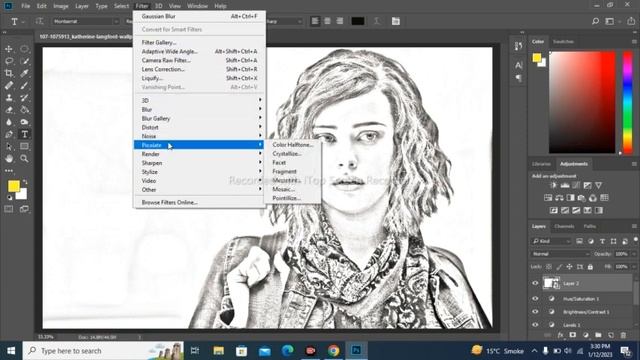Click the layer style fx icon

560,335
